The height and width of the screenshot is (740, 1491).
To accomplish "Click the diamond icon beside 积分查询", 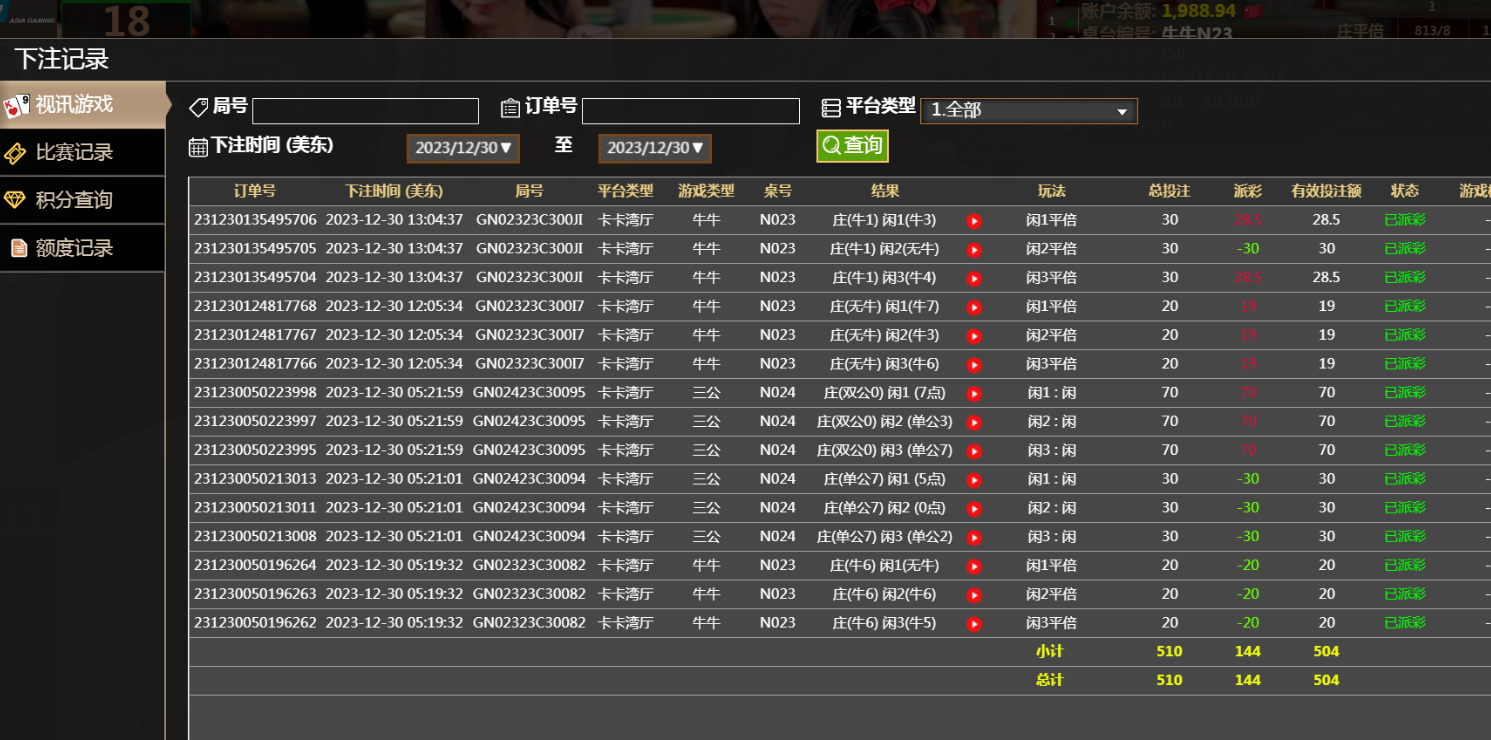I will 15,199.
